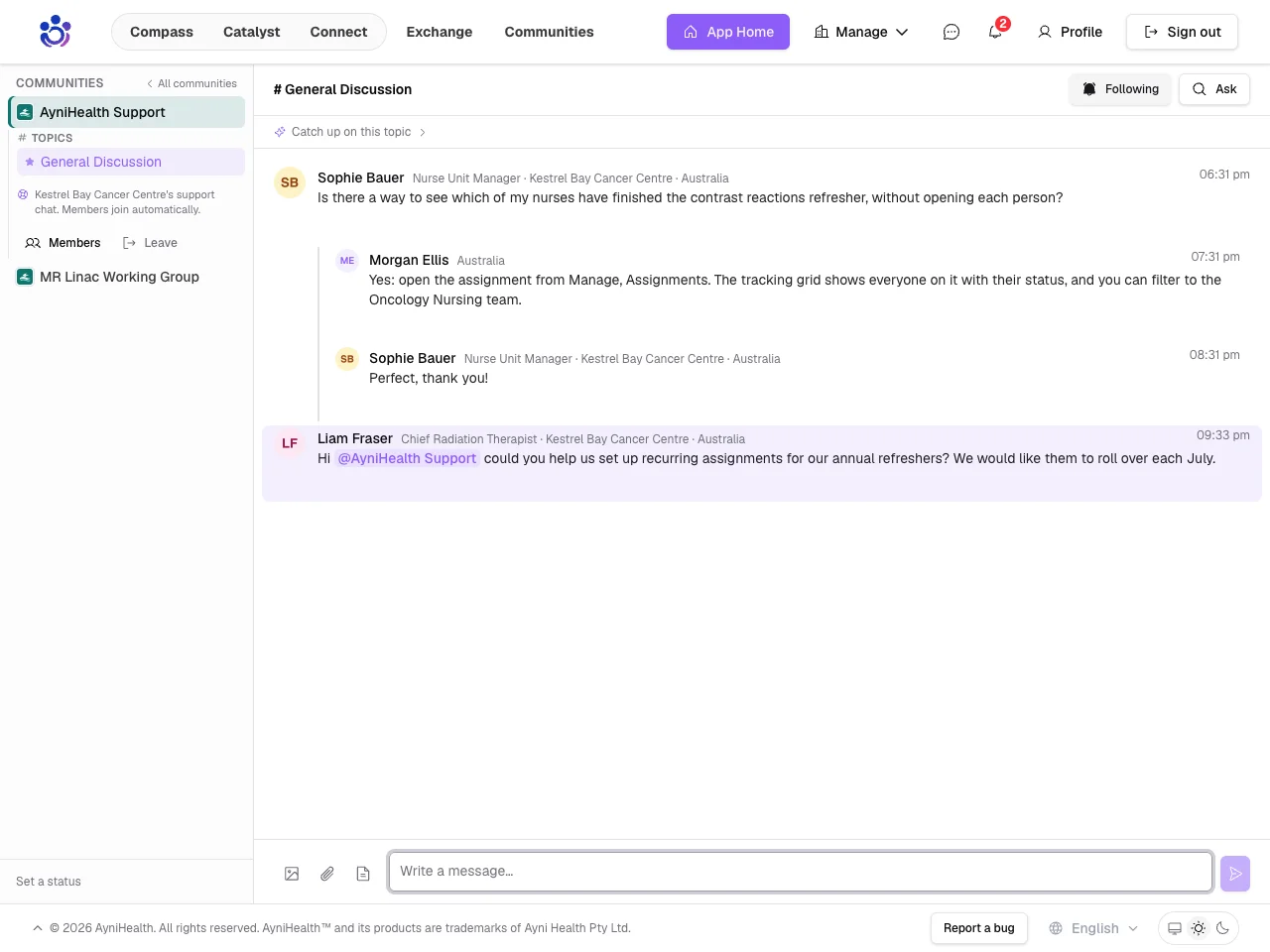Switch to dark theme moon icon

click(x=1222, y=928)
